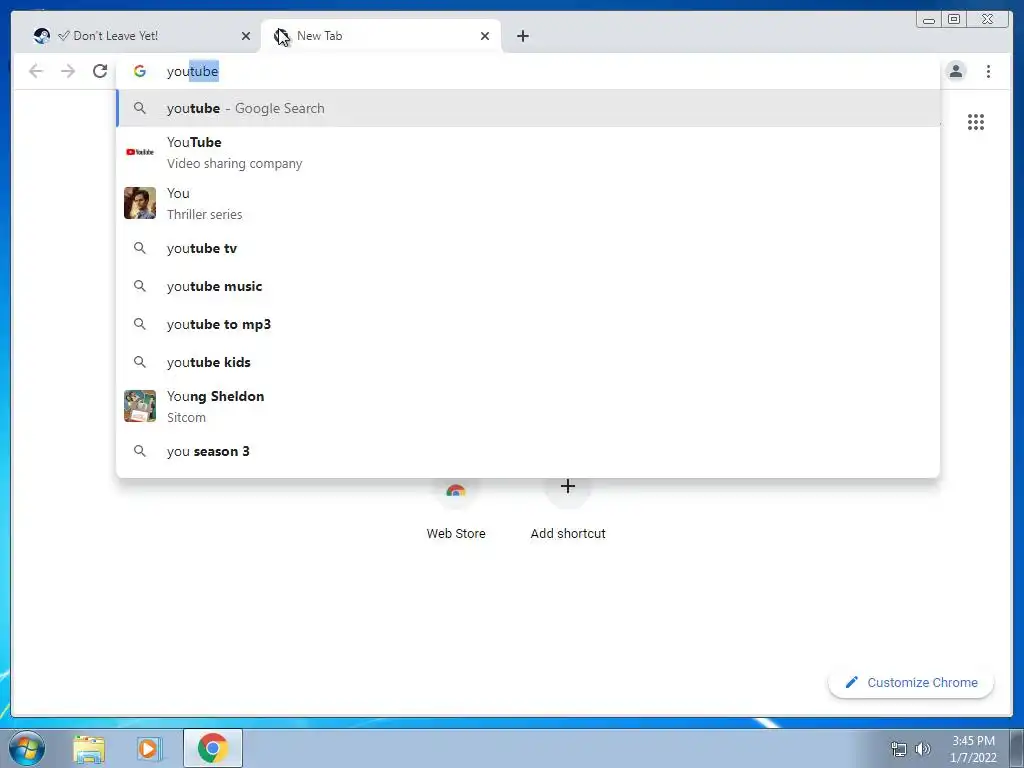Pick the 'youtube music' suggestion

528,286
